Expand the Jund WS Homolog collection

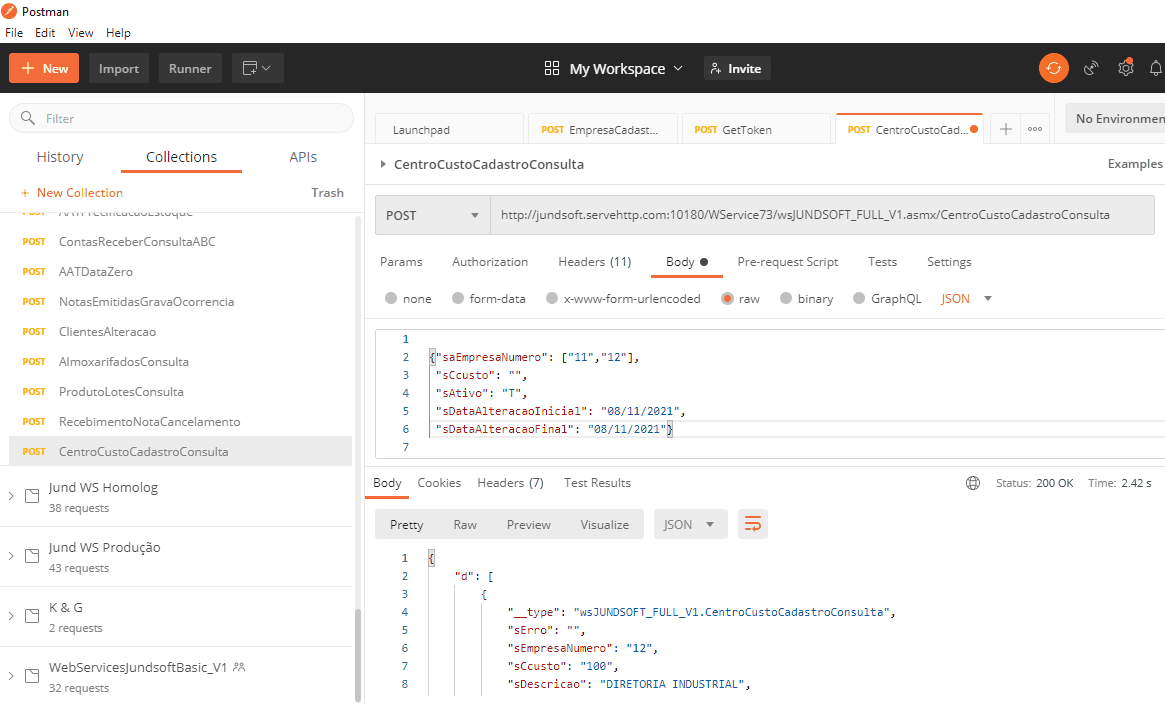coord(11,496)
